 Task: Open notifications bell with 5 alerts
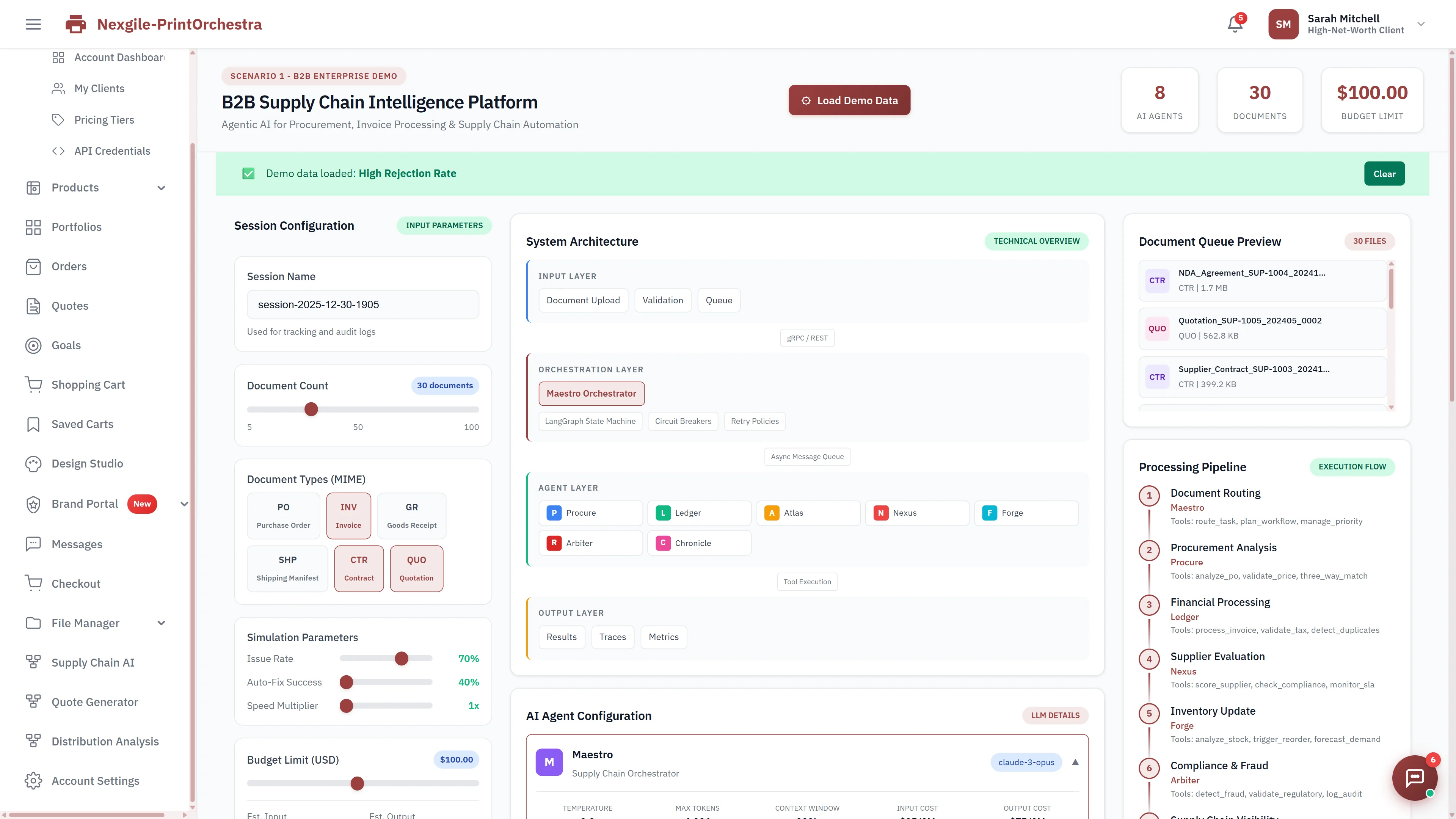coord(1235,24)
